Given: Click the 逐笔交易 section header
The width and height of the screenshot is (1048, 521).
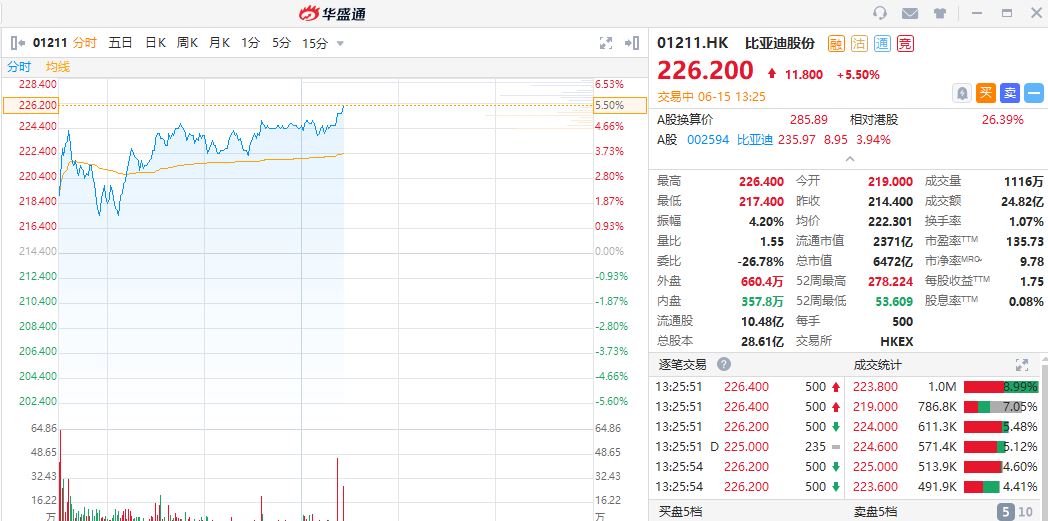Looking at the screenshot, I should pyautogui.click(x=682, y=365).
